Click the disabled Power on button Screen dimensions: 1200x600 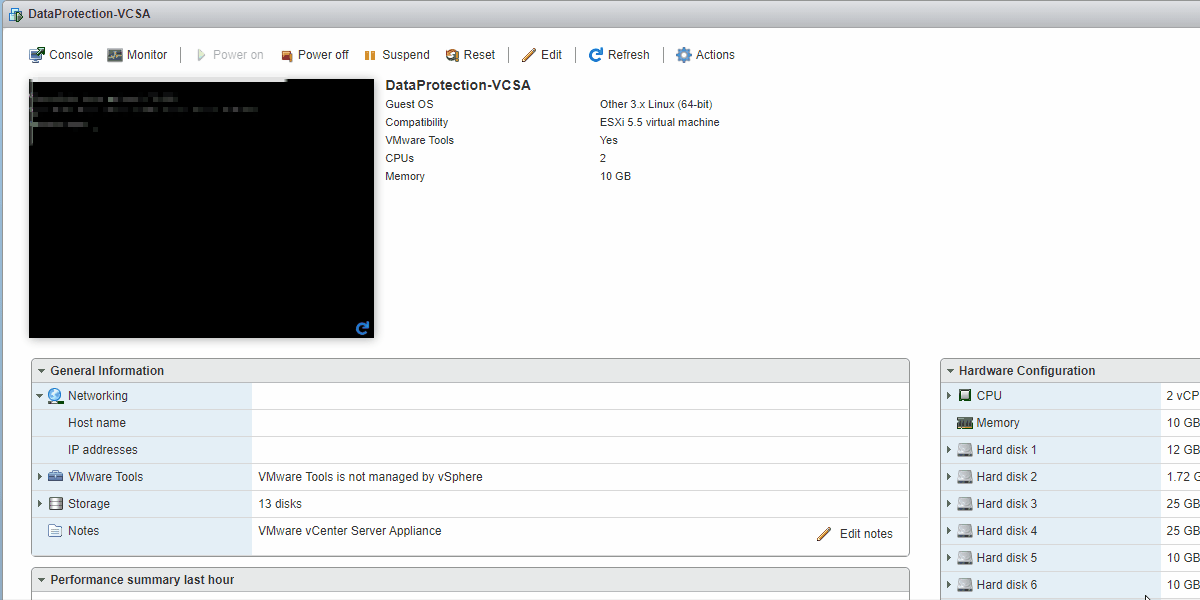coord(229,55)
